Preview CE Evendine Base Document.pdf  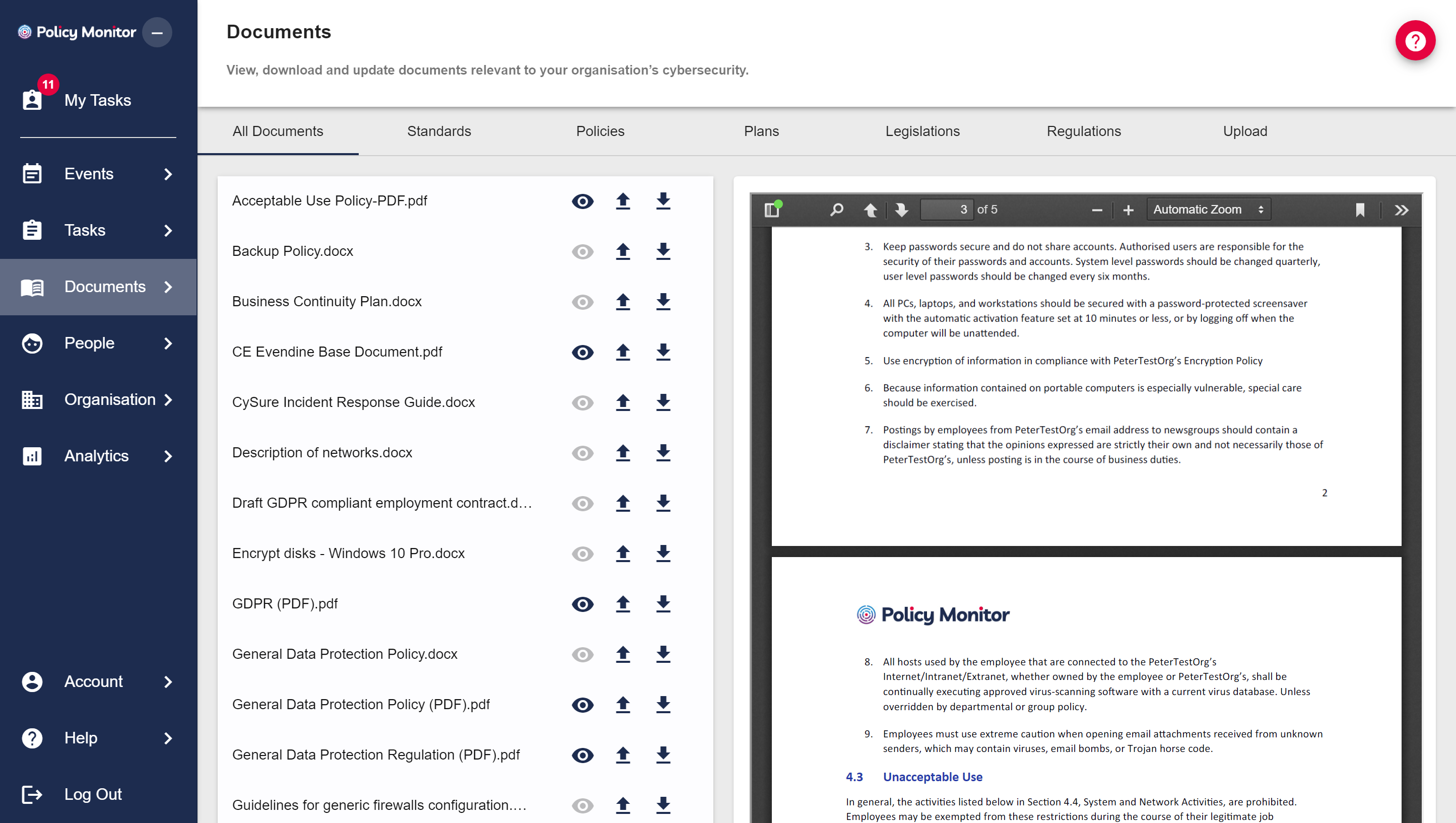click(x=582, y=352)
